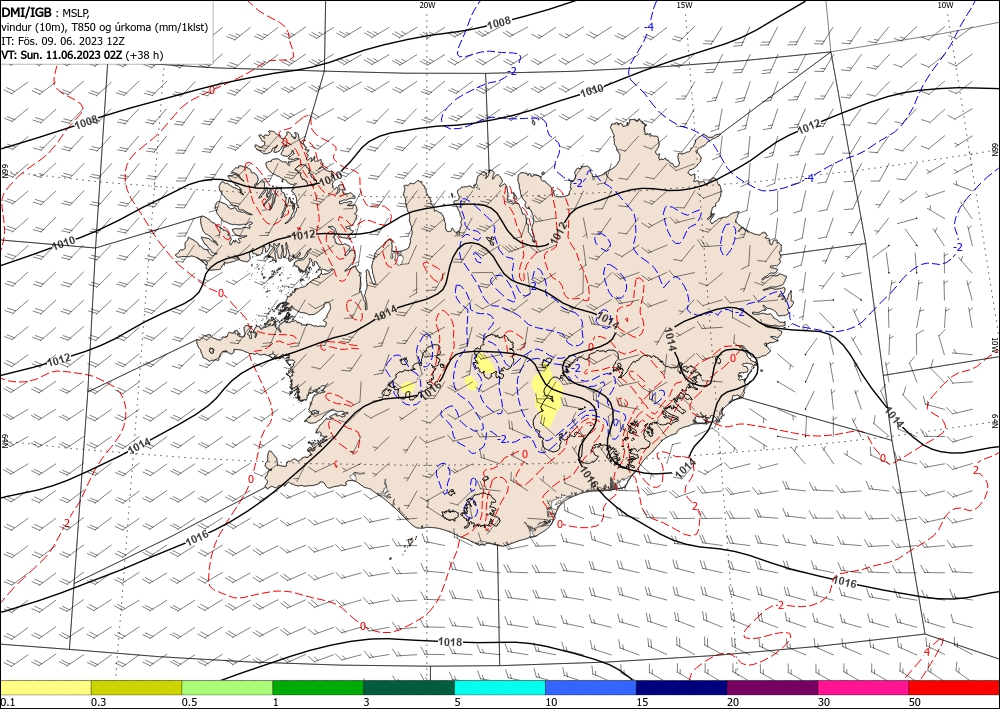Click the yellow 0.1–0.3 legend swatch
1000x709 pixels.
(45, 687)
